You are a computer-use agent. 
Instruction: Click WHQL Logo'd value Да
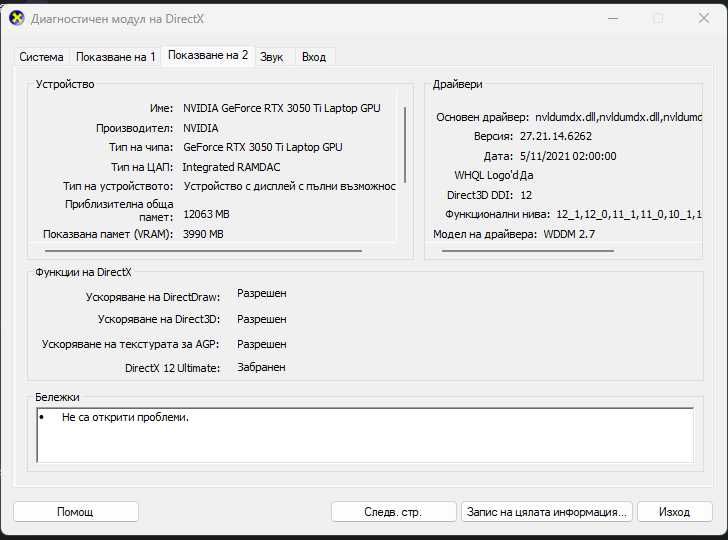coord(526,176)
